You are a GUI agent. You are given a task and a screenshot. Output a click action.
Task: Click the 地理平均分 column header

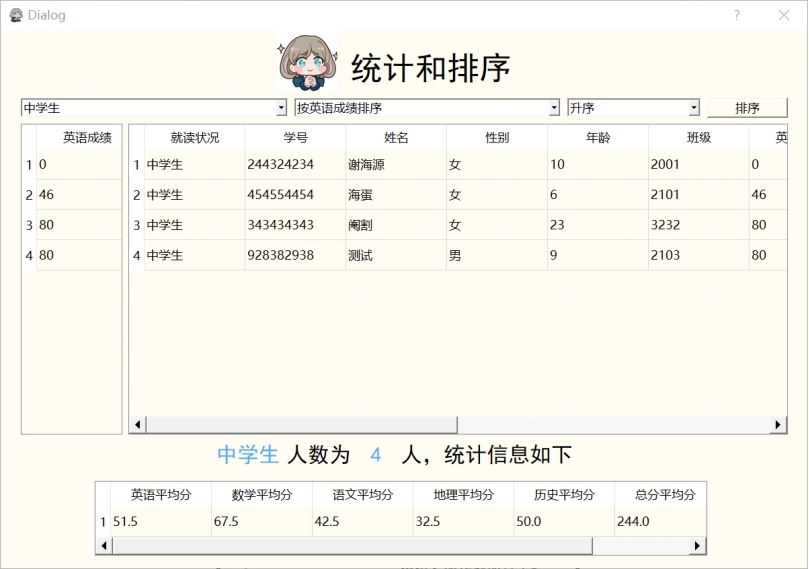[x=463, y=495]
